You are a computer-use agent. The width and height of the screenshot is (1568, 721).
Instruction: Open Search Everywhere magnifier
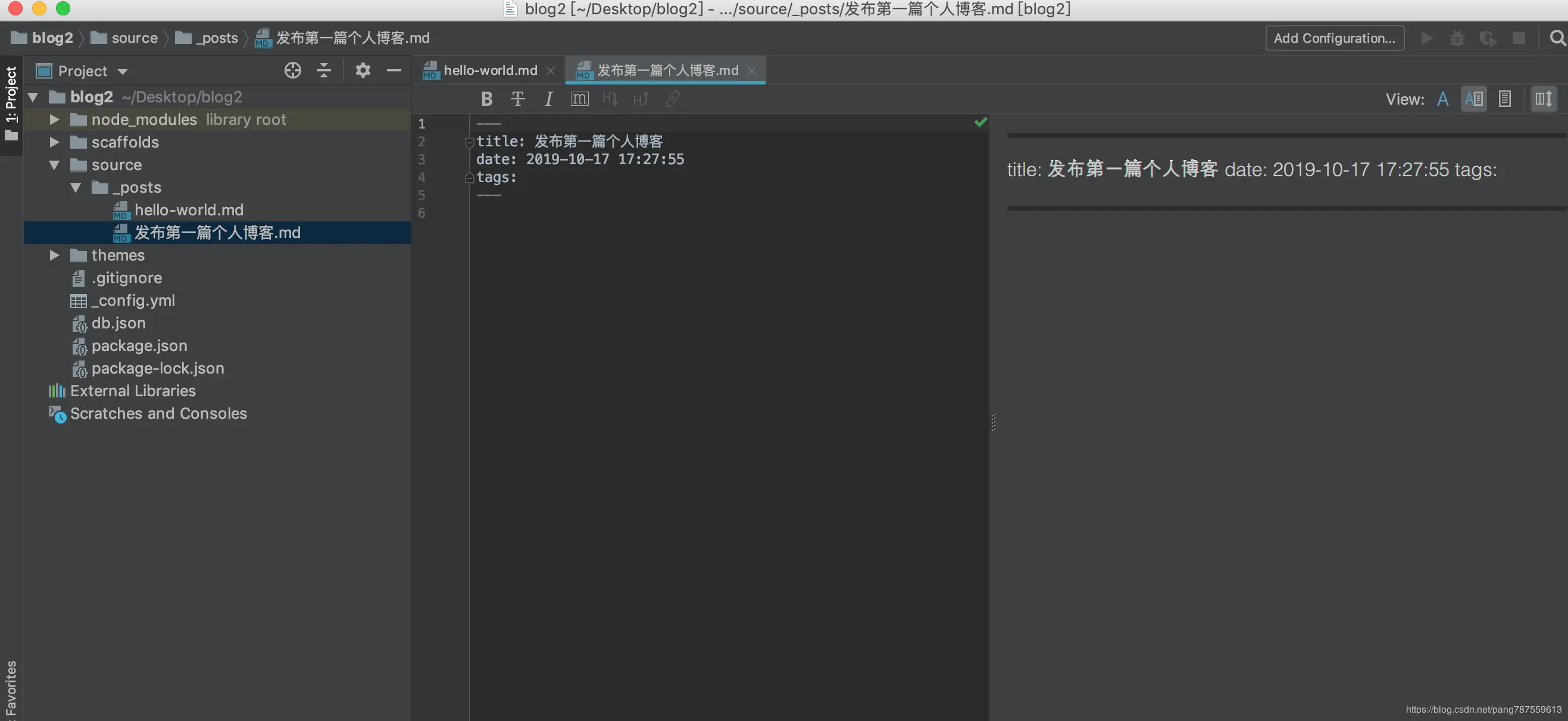point(1557,37)
